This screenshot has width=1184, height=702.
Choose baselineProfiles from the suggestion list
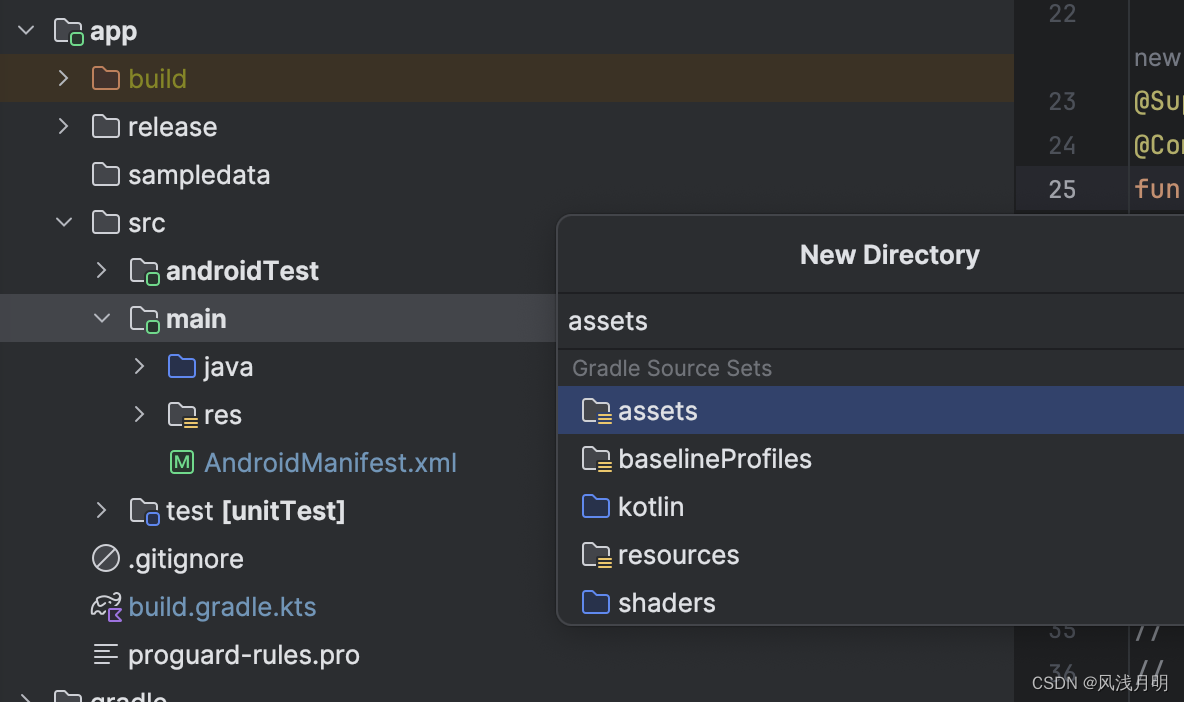[714, 459]
